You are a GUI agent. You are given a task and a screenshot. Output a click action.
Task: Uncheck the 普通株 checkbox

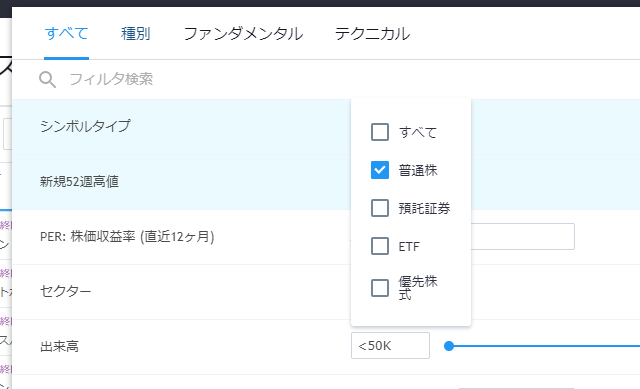pyautogui.click(x=380, y=170)
